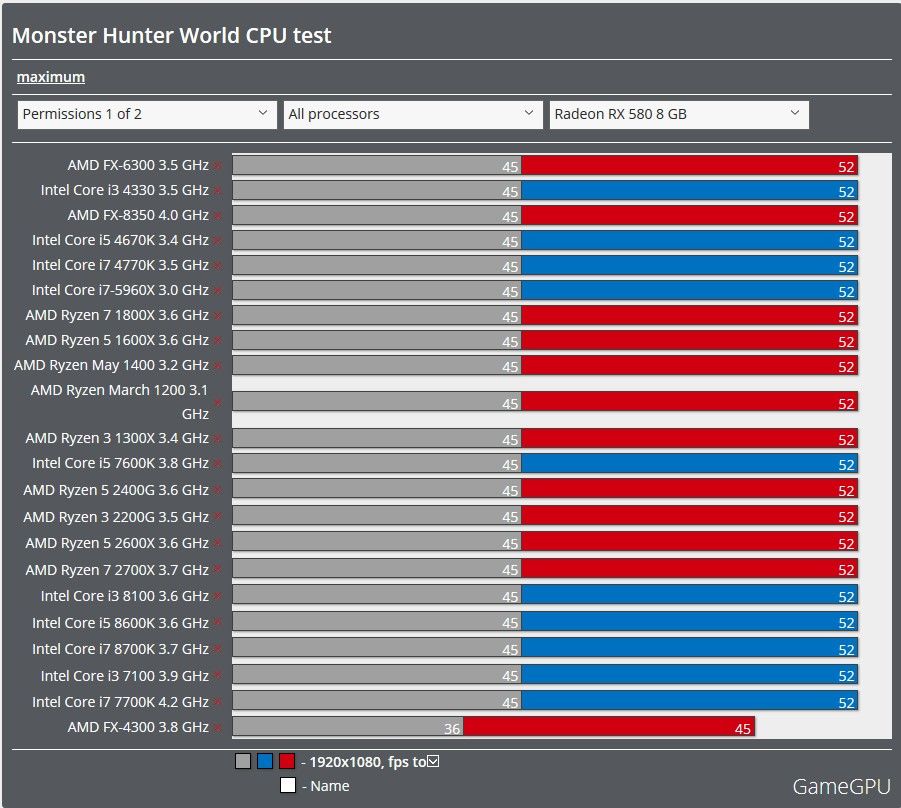The width and height of the screenshot is (901, 808).
Task: Remove AMD FX-6300 3.5 GHz via red X
Action: pos(218,166)
